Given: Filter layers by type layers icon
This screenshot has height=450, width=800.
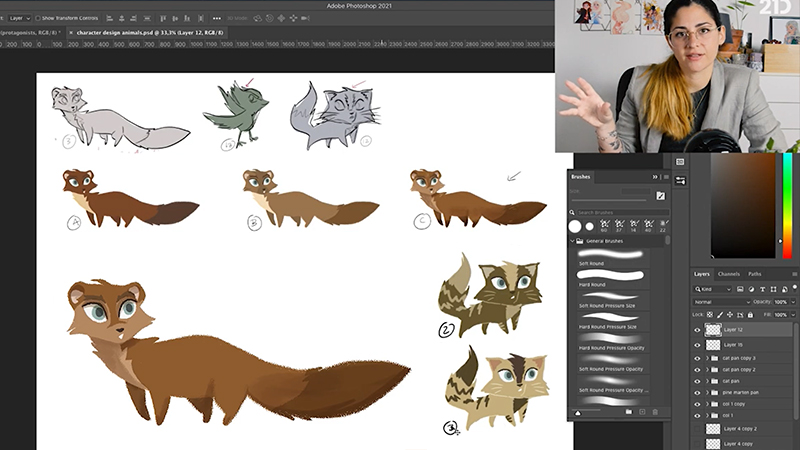Looking at the screenshot, I should click(x=763, y=289).
